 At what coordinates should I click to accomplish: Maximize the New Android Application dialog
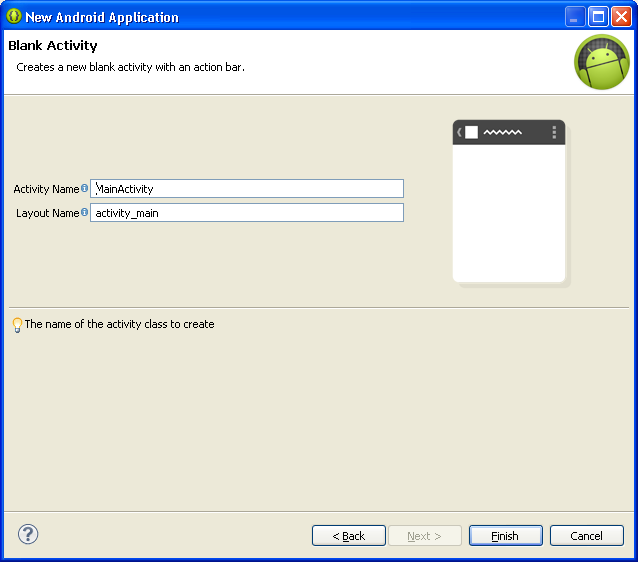pos(598,17)
